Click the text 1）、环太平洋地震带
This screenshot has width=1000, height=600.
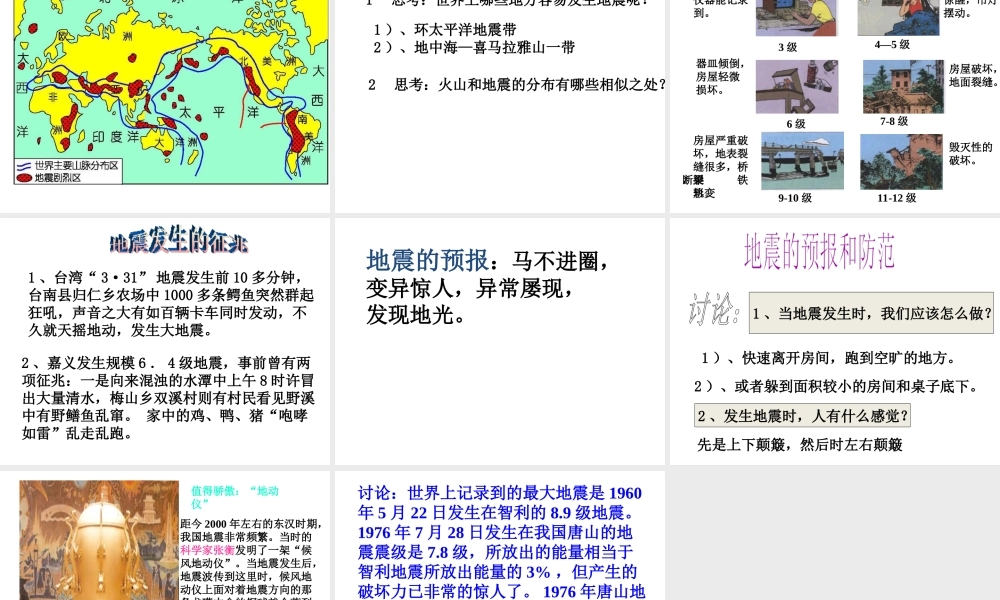click(445, 29)
